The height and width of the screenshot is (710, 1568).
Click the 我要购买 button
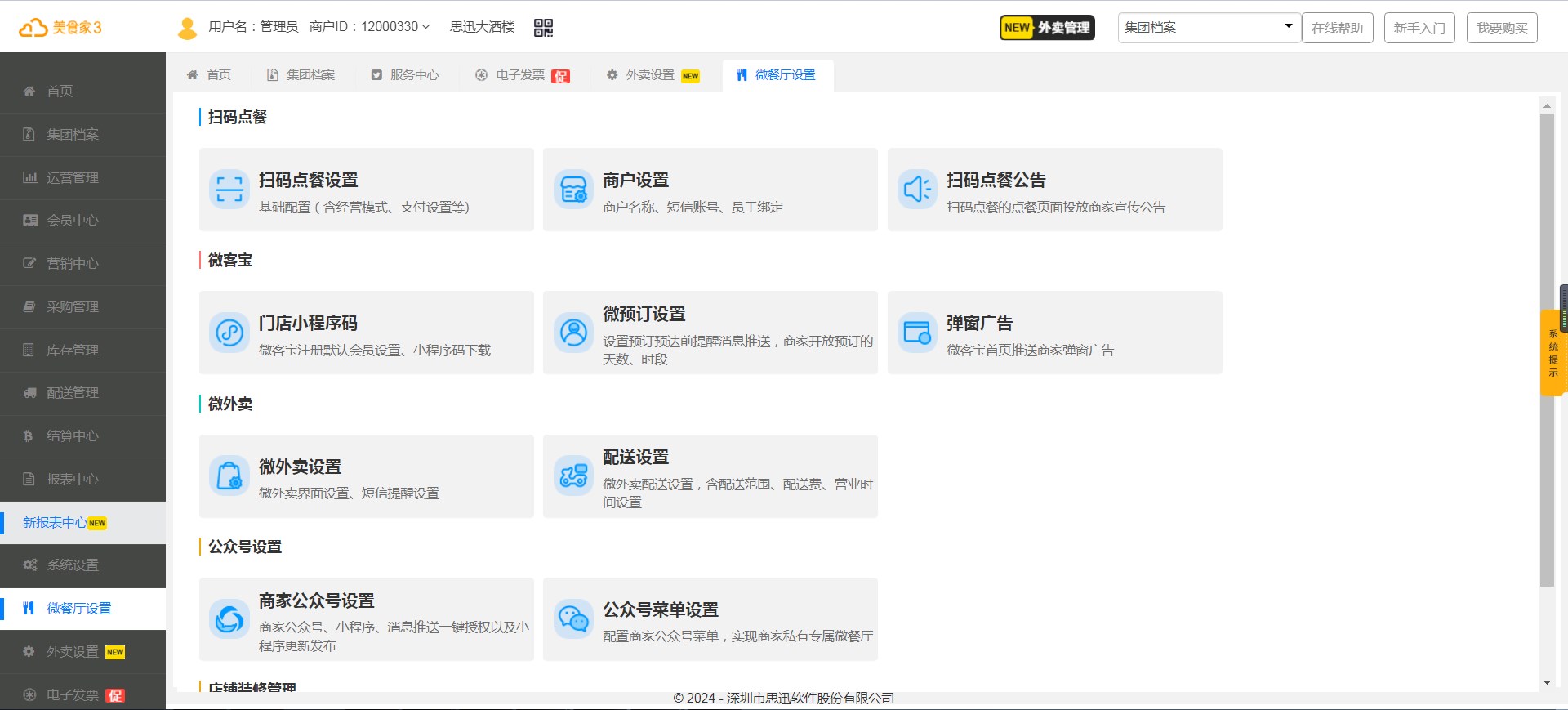(1501, 28)
